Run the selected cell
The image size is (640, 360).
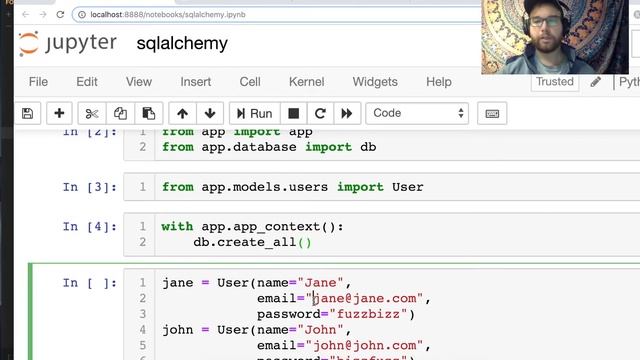point(255,113)
